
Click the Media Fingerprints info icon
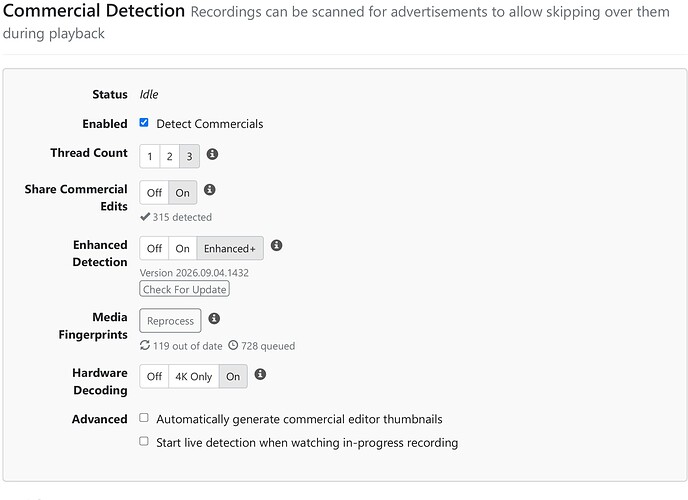coord(214,318)
